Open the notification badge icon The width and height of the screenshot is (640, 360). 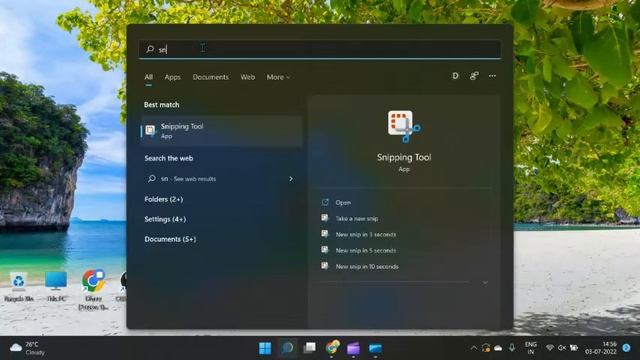(x=627, y=348)
